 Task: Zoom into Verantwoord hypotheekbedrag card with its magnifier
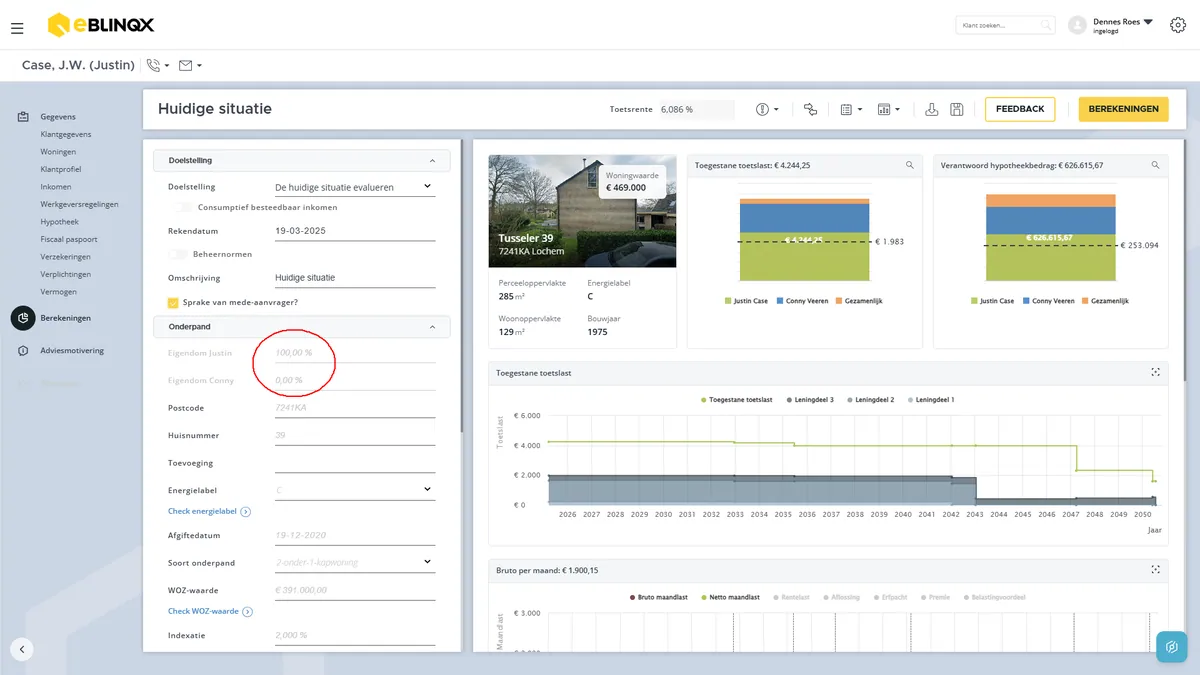(1155, 165)
